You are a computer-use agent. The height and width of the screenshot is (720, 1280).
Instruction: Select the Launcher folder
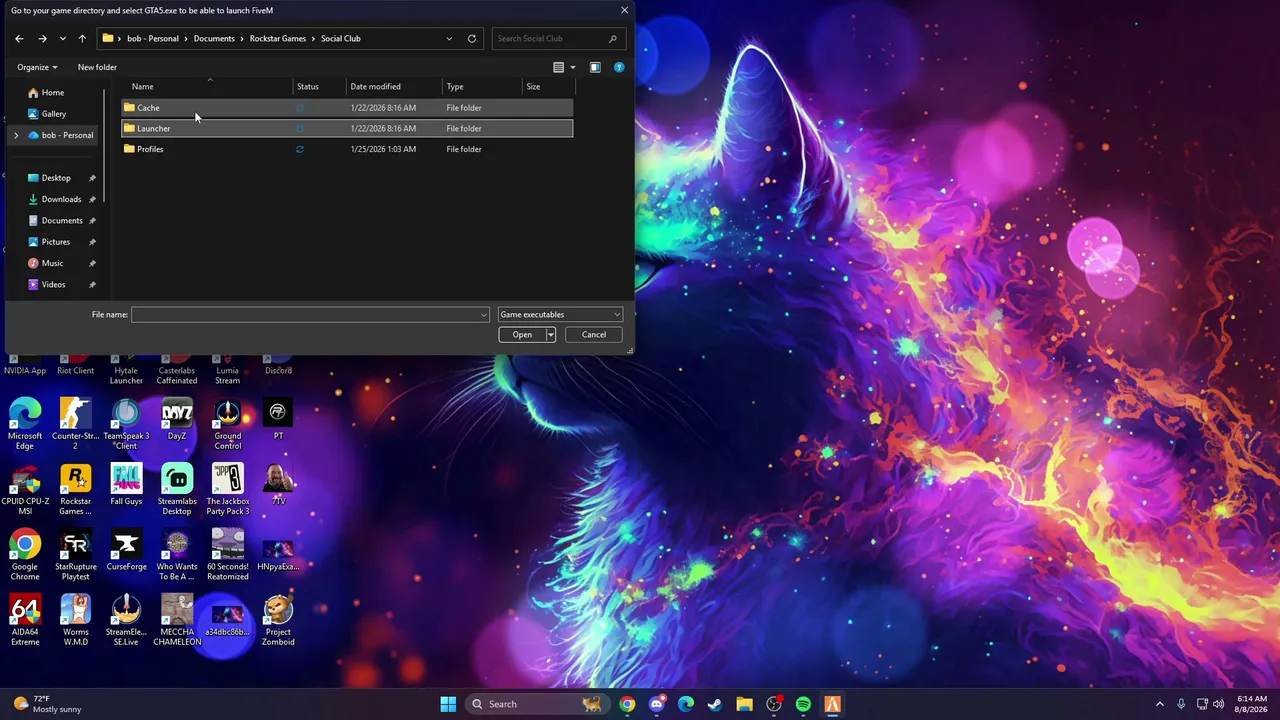347,128
